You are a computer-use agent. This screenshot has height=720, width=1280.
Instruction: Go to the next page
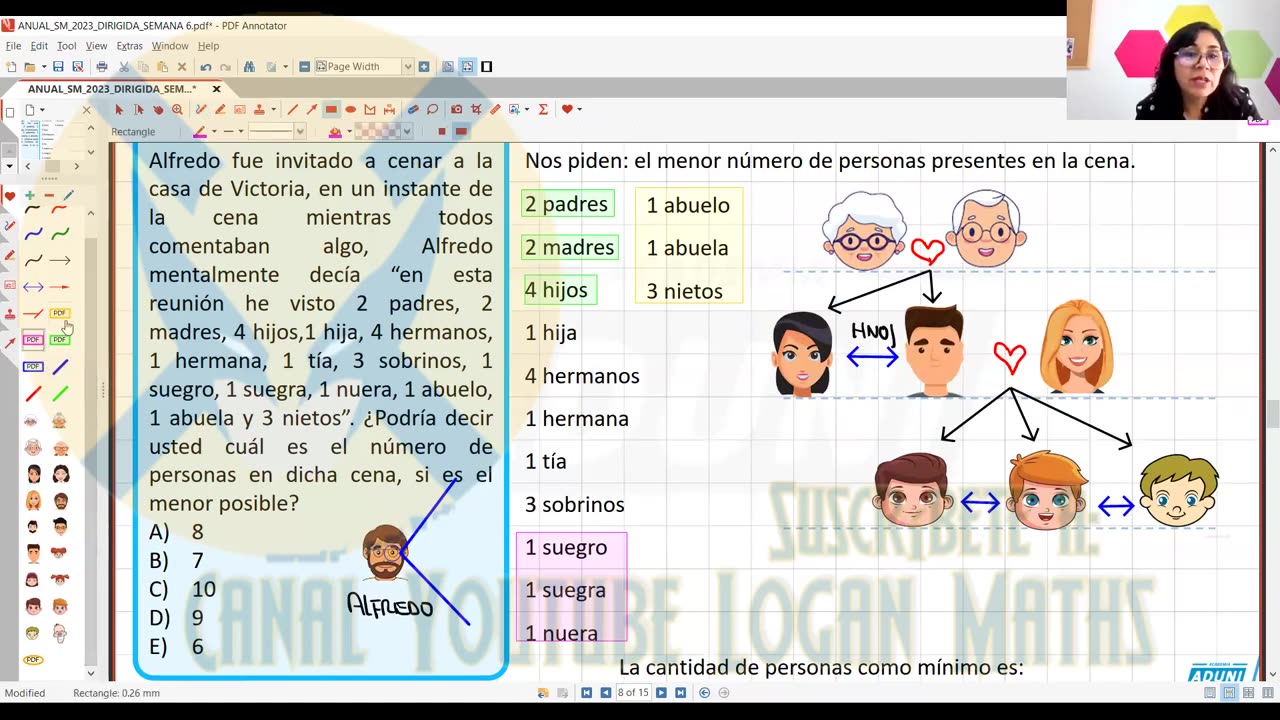(x=661, y=692)
